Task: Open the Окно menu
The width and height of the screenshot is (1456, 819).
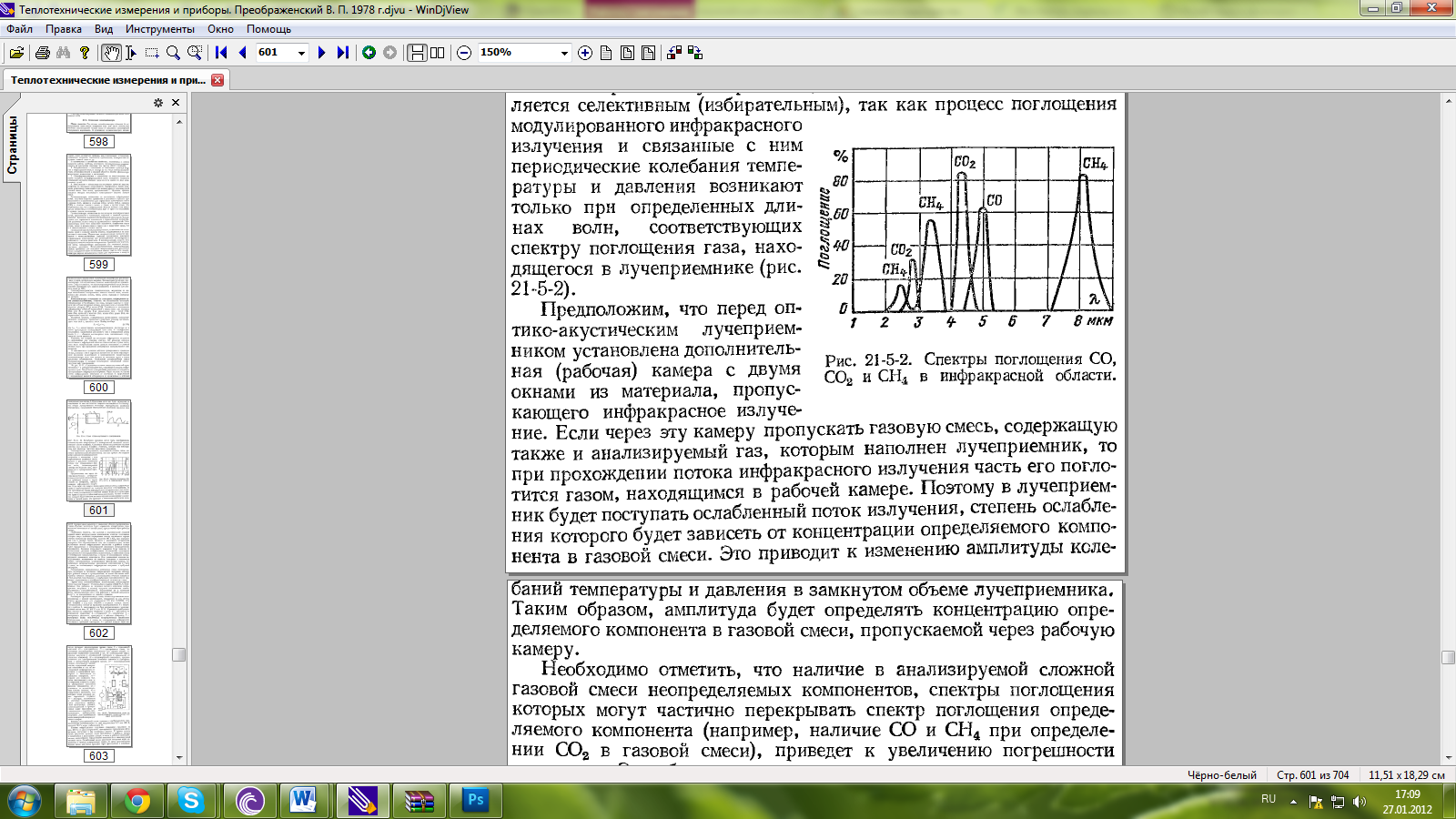Action: (x=220, y=29)
